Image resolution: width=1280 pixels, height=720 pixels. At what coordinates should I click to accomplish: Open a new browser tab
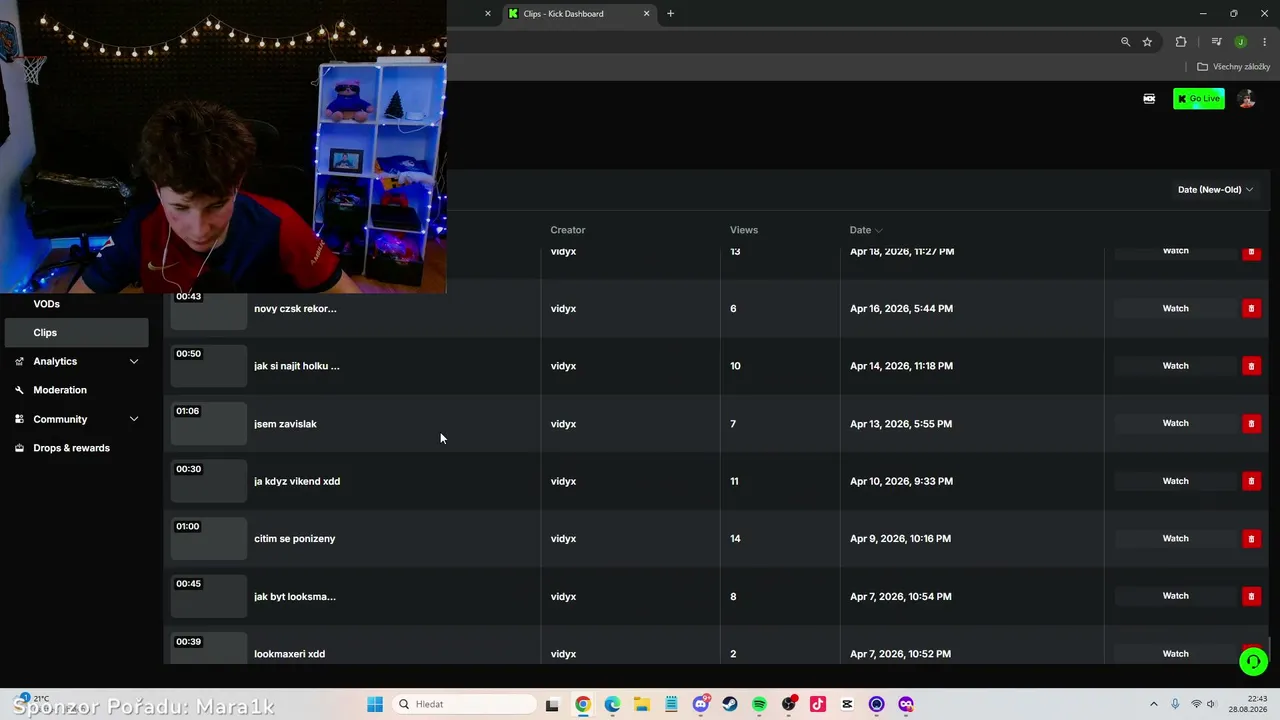670,14
